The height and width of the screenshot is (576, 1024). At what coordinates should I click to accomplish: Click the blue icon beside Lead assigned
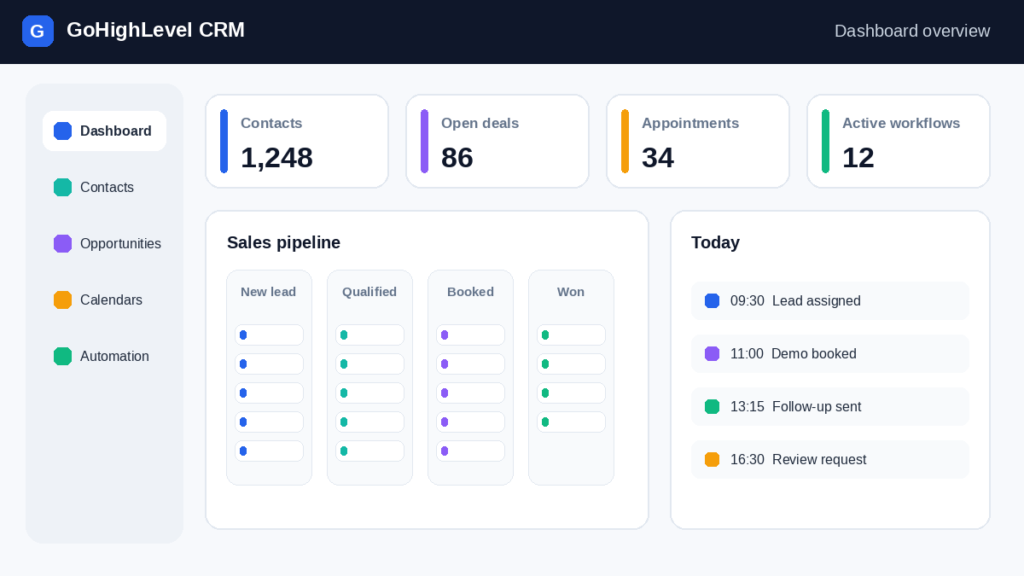712,300
